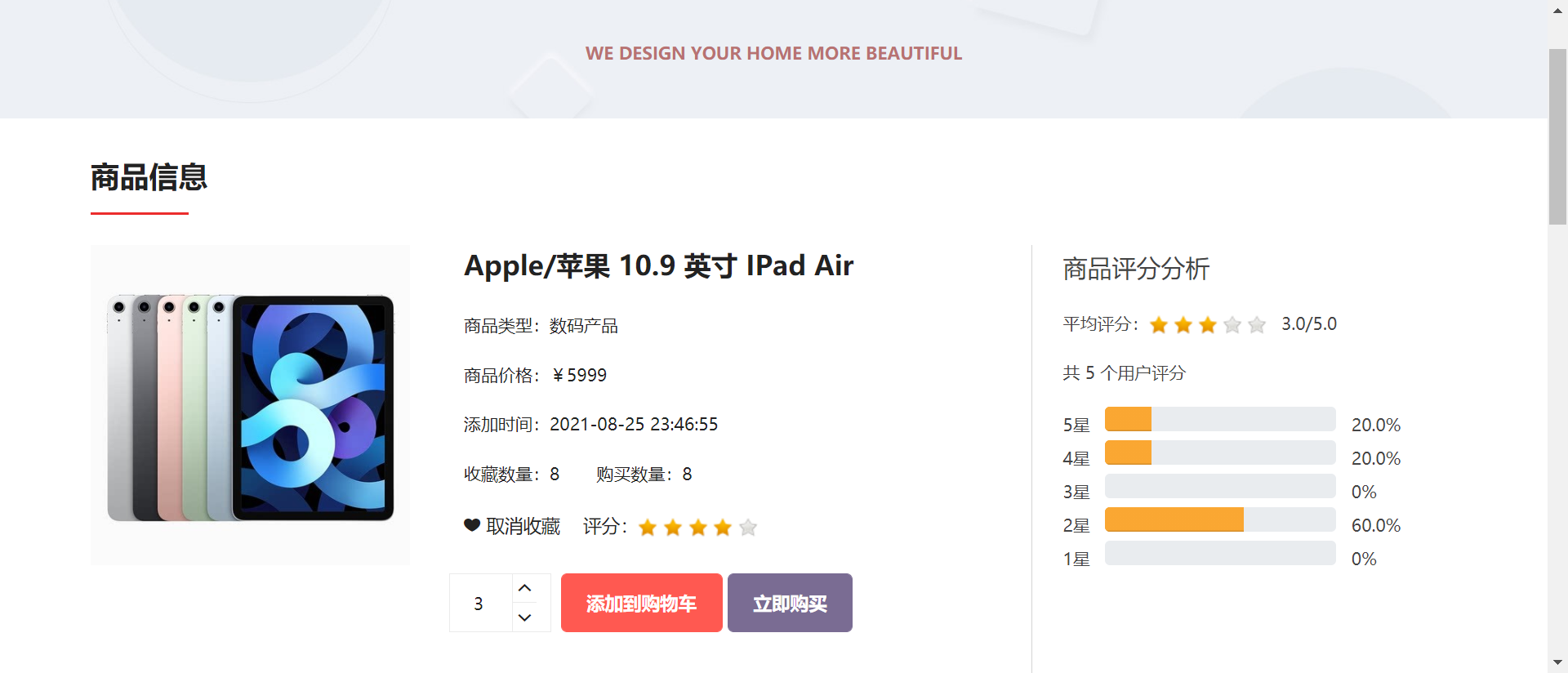Click fourth grey star of 平均评分
This screenshot has height=673, width=1568.
[x=1232, y=325]
